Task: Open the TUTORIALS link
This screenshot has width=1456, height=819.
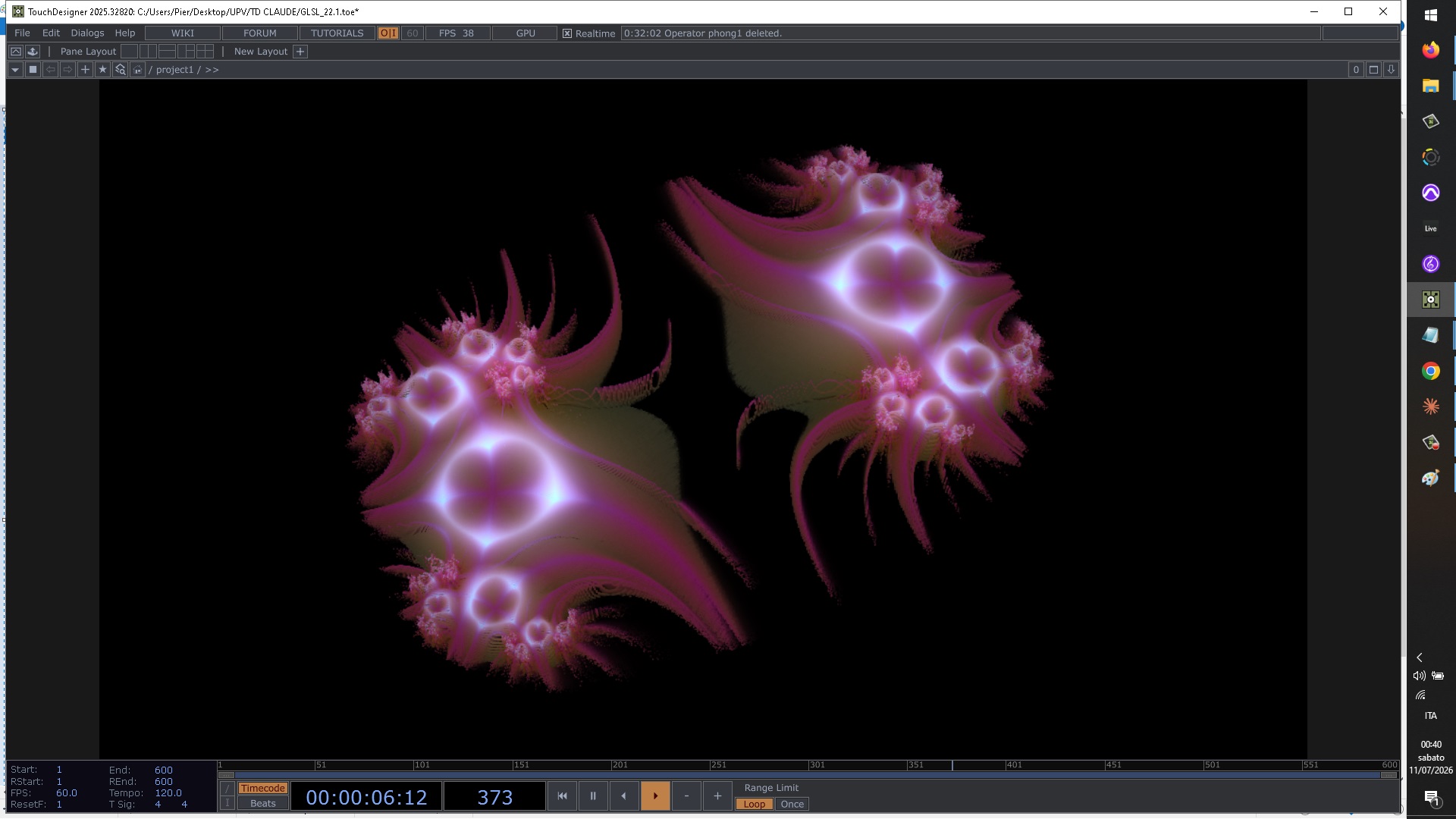Action: click(x=337, y=33)
